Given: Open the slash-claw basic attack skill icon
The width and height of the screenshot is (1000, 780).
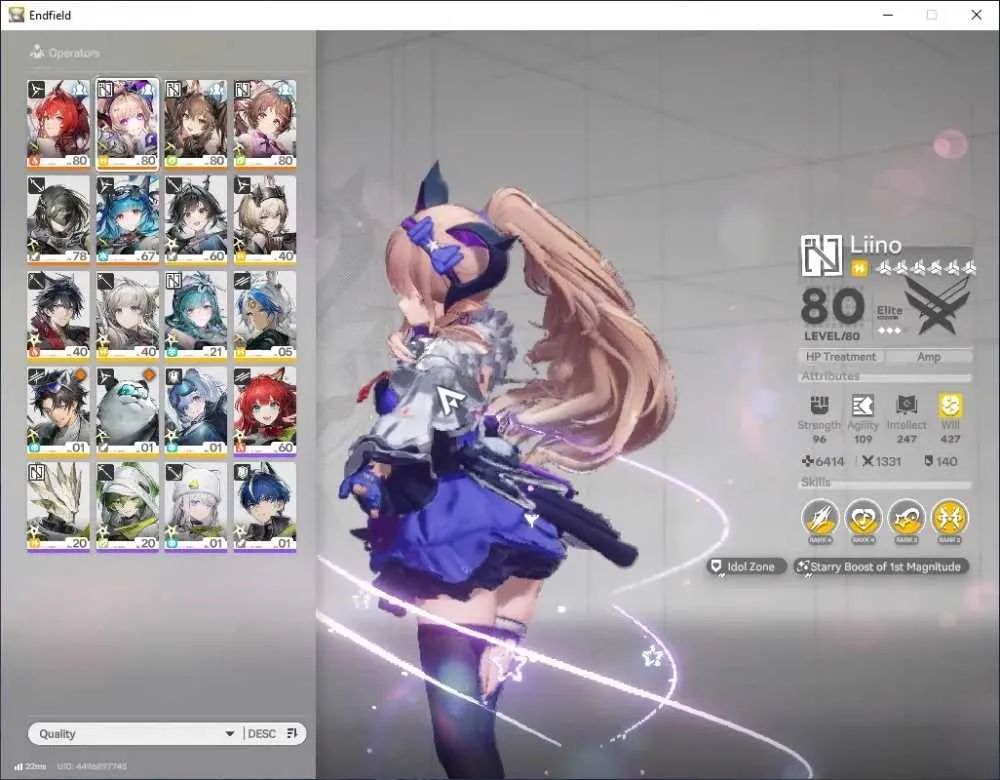Looking at the screenshot, I should coord(820,518).
